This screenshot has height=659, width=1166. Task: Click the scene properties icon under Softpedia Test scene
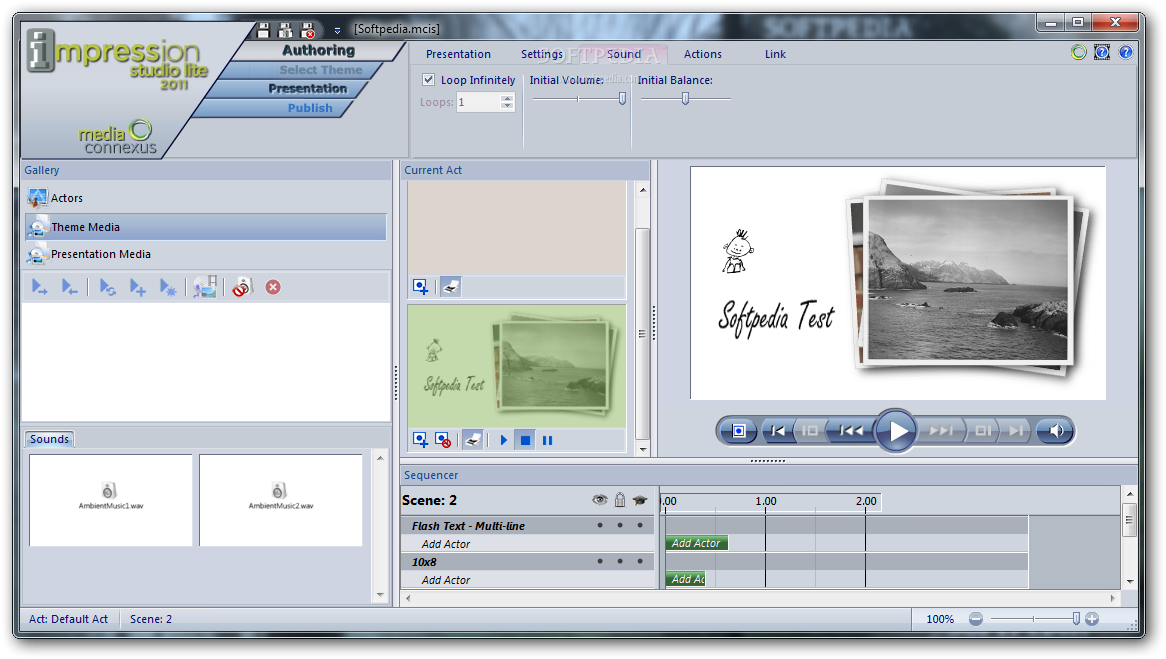click(x=473, y=440)
